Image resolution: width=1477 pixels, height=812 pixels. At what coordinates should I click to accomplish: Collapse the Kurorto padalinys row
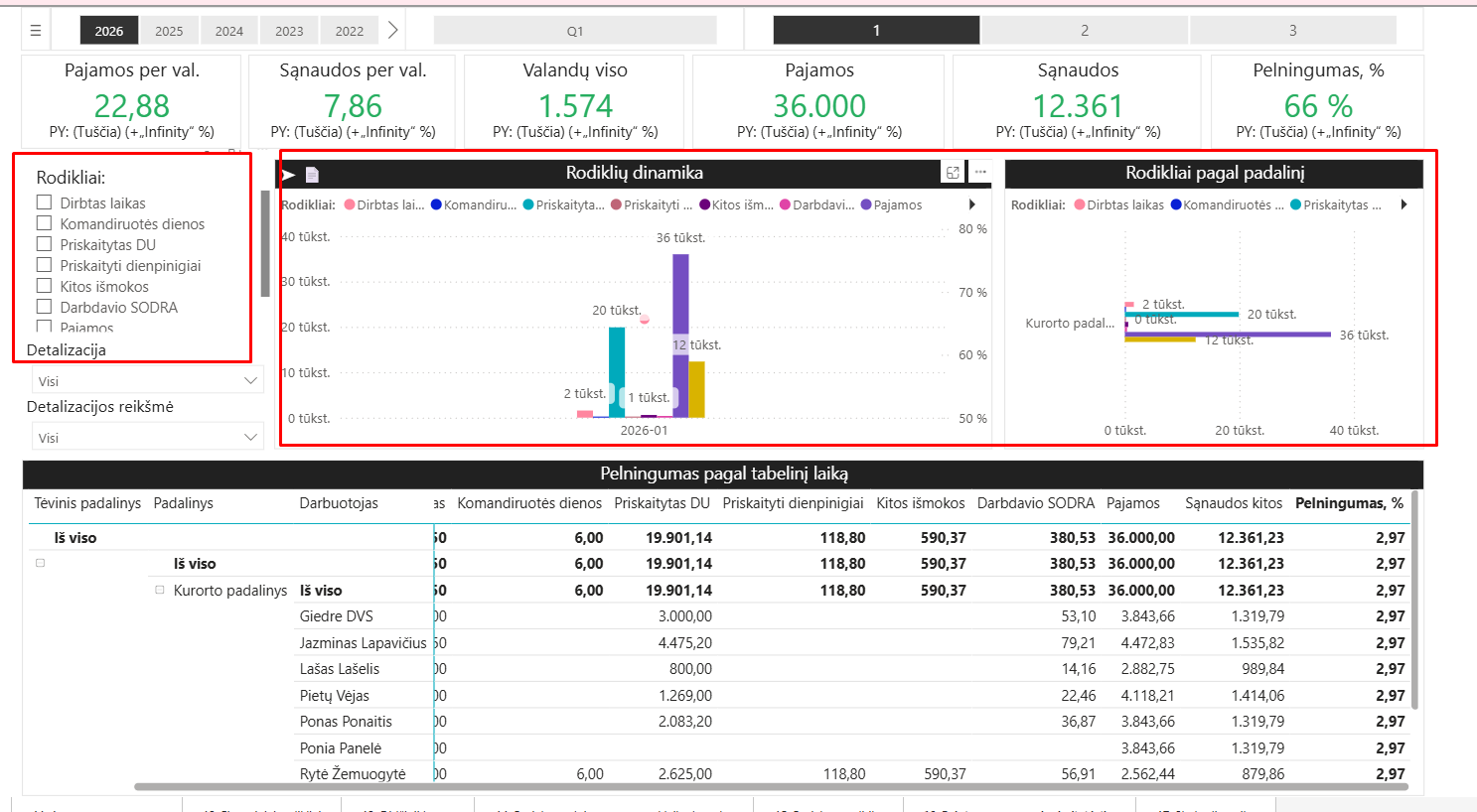pyautogui.click(x=159, y=590)
